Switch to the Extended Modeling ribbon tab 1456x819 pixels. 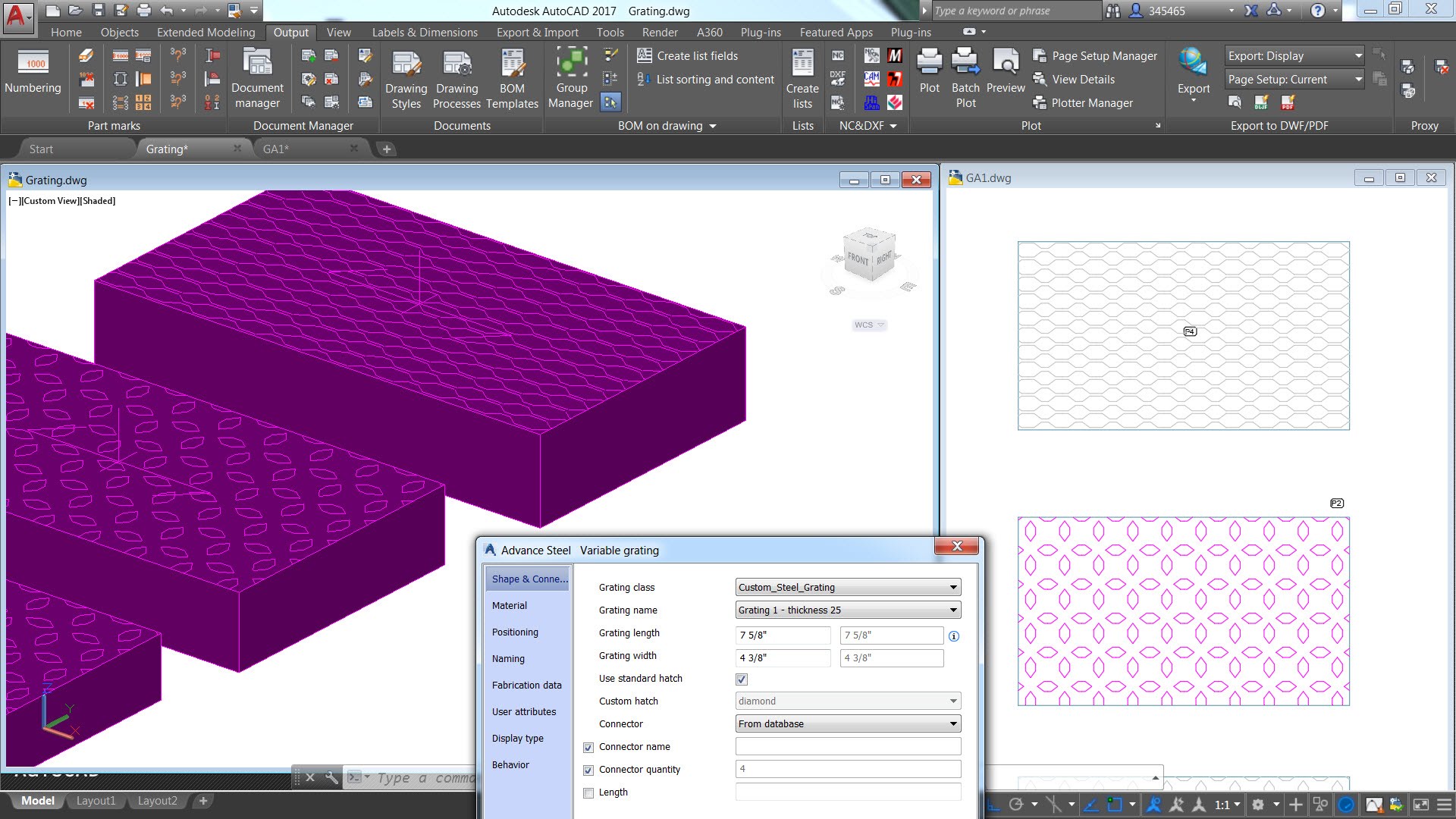206,32
